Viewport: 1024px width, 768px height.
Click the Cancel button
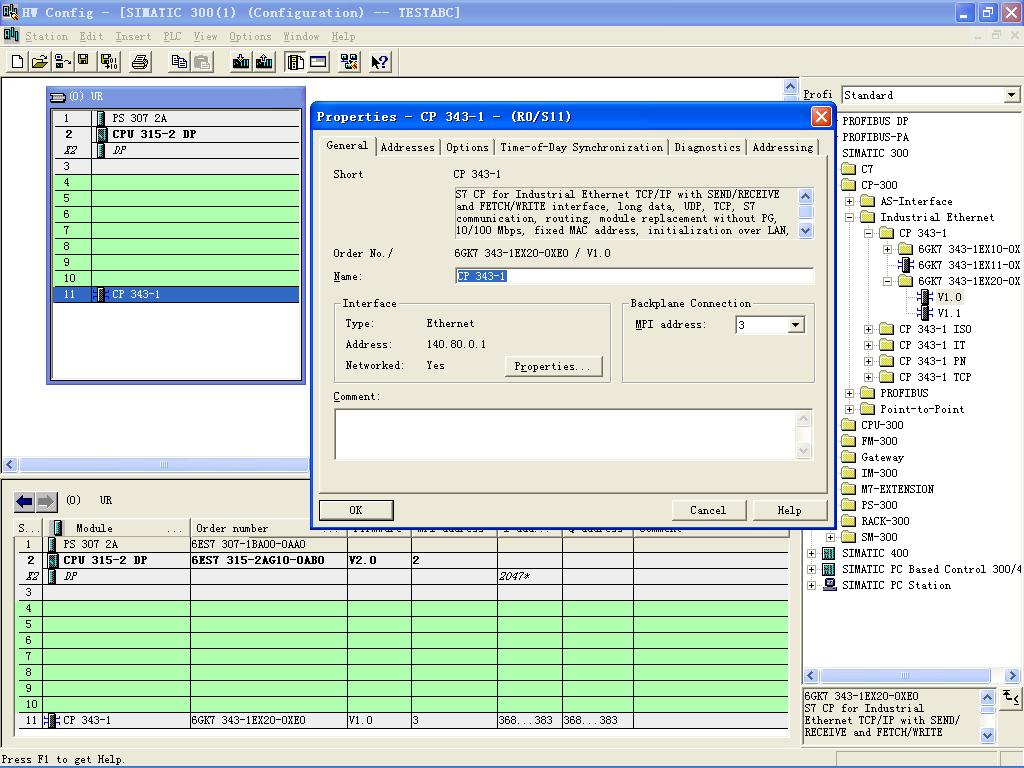[x=708, y=510]
